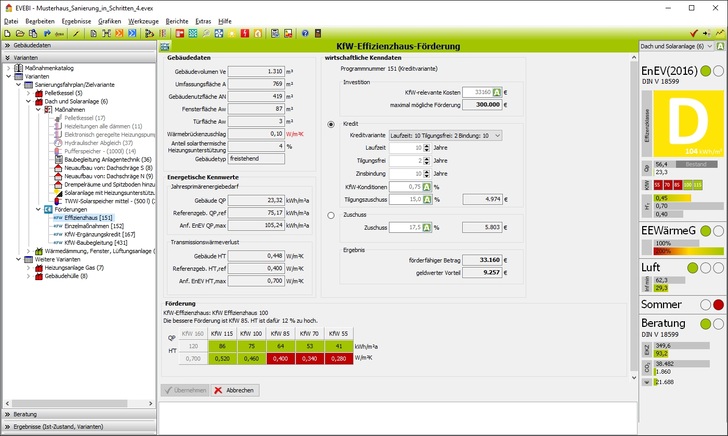Click the Abbrechen button

point(234,390)
